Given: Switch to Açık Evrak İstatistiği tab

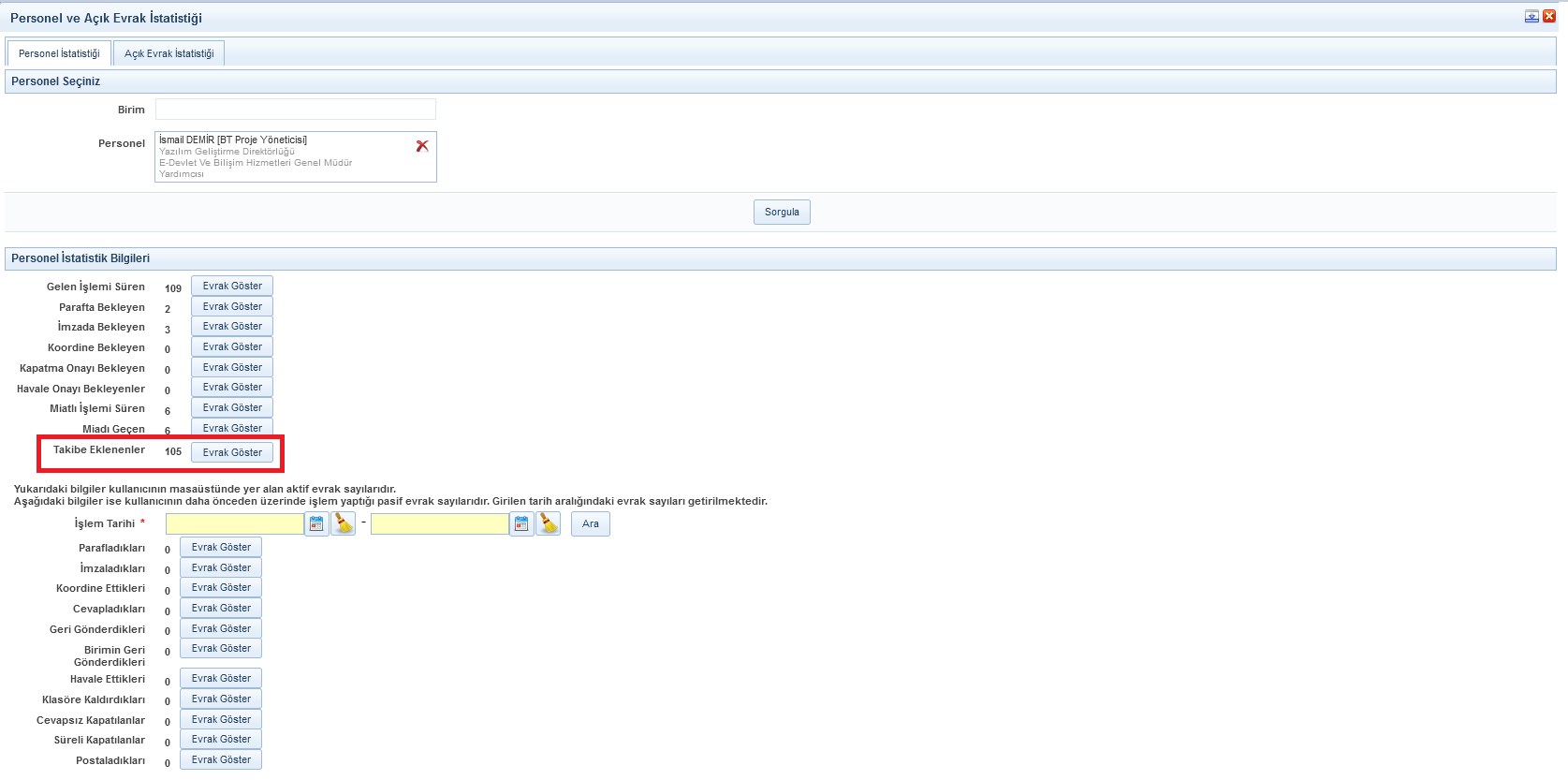Looking at the screenshot, I should coord(169,53).
